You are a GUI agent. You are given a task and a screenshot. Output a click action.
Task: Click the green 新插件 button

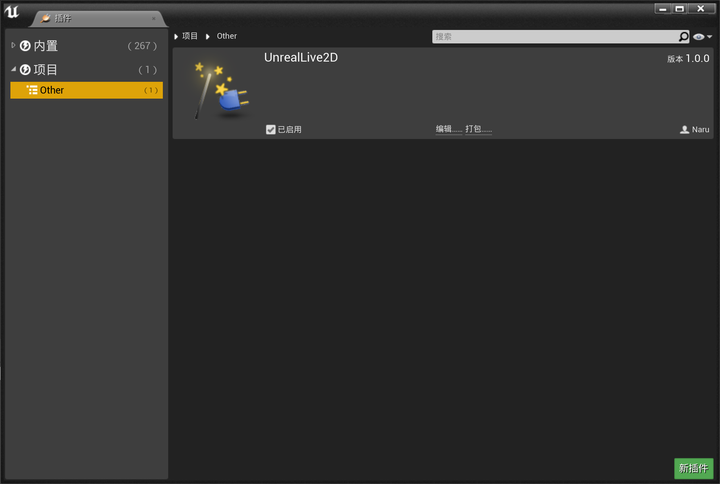(693, 468)
